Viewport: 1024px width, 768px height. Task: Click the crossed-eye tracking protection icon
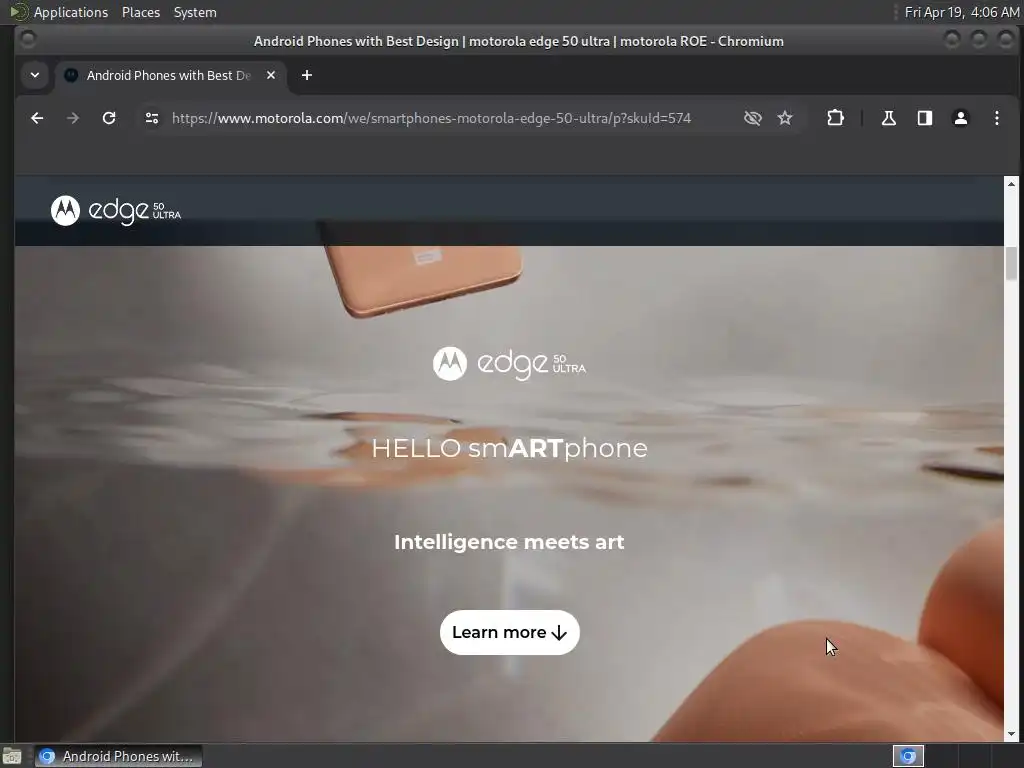(x=752, y=118)
